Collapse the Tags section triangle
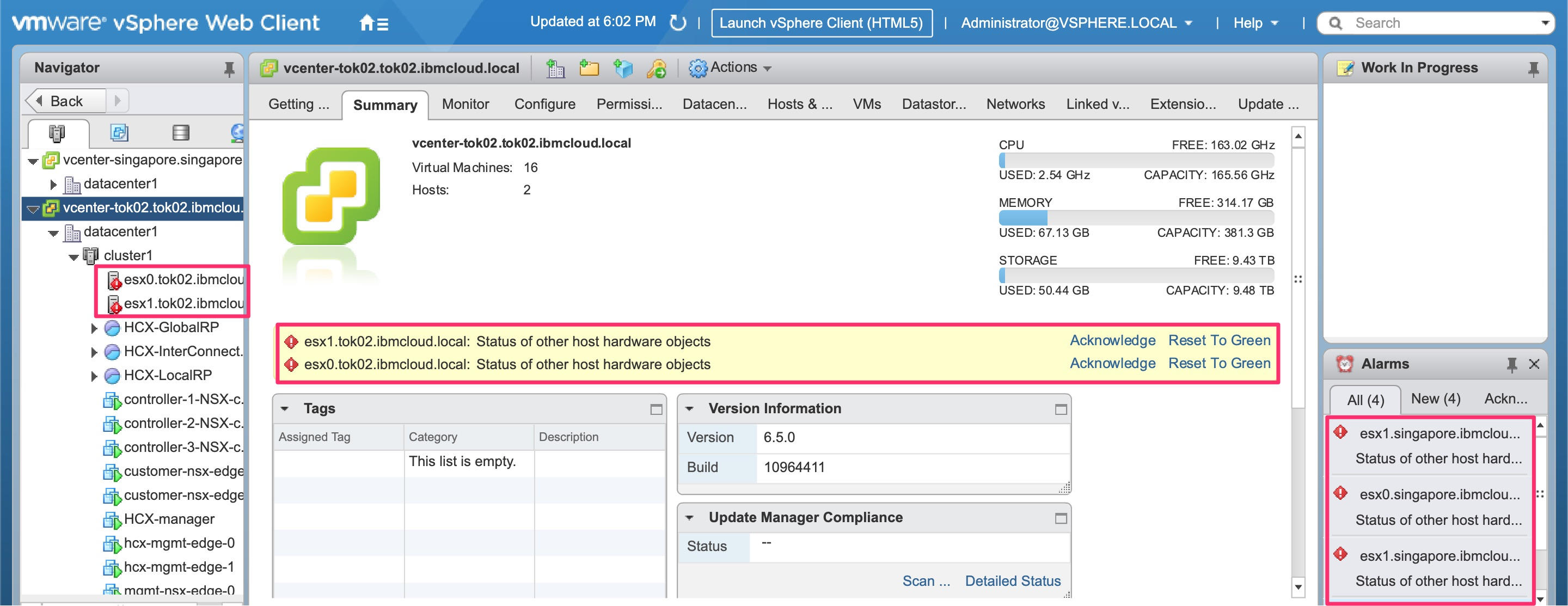The height and width of the screenshot is (606, 1568). [x=284, y=409]
